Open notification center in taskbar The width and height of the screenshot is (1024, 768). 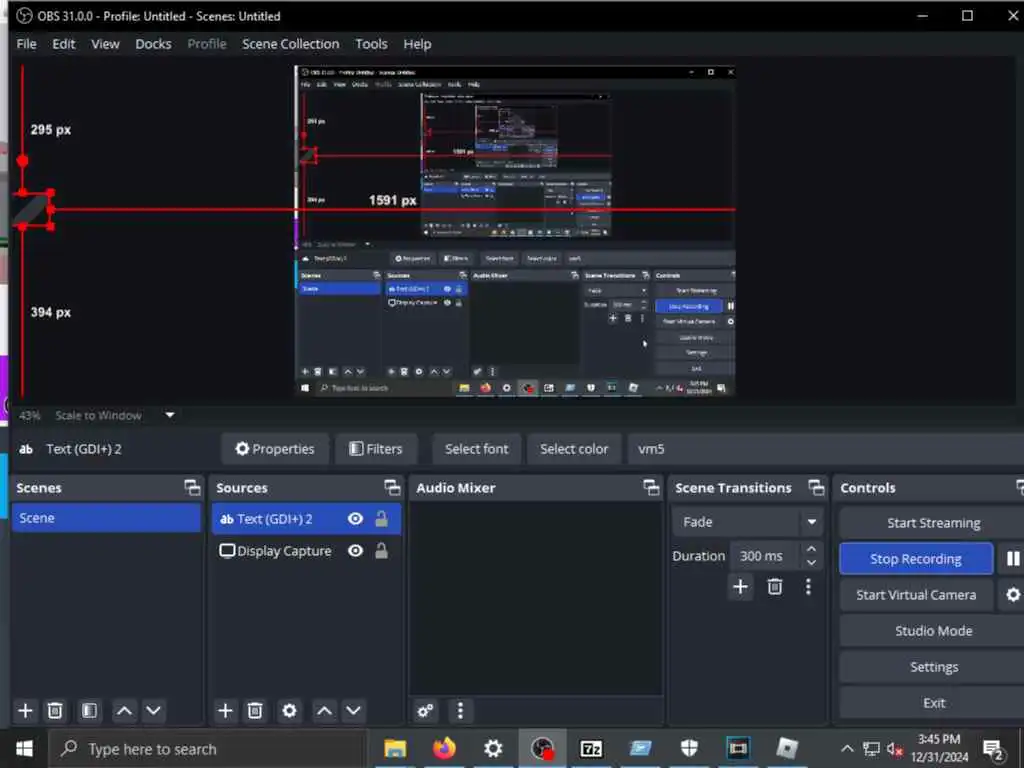pos(993,748)
